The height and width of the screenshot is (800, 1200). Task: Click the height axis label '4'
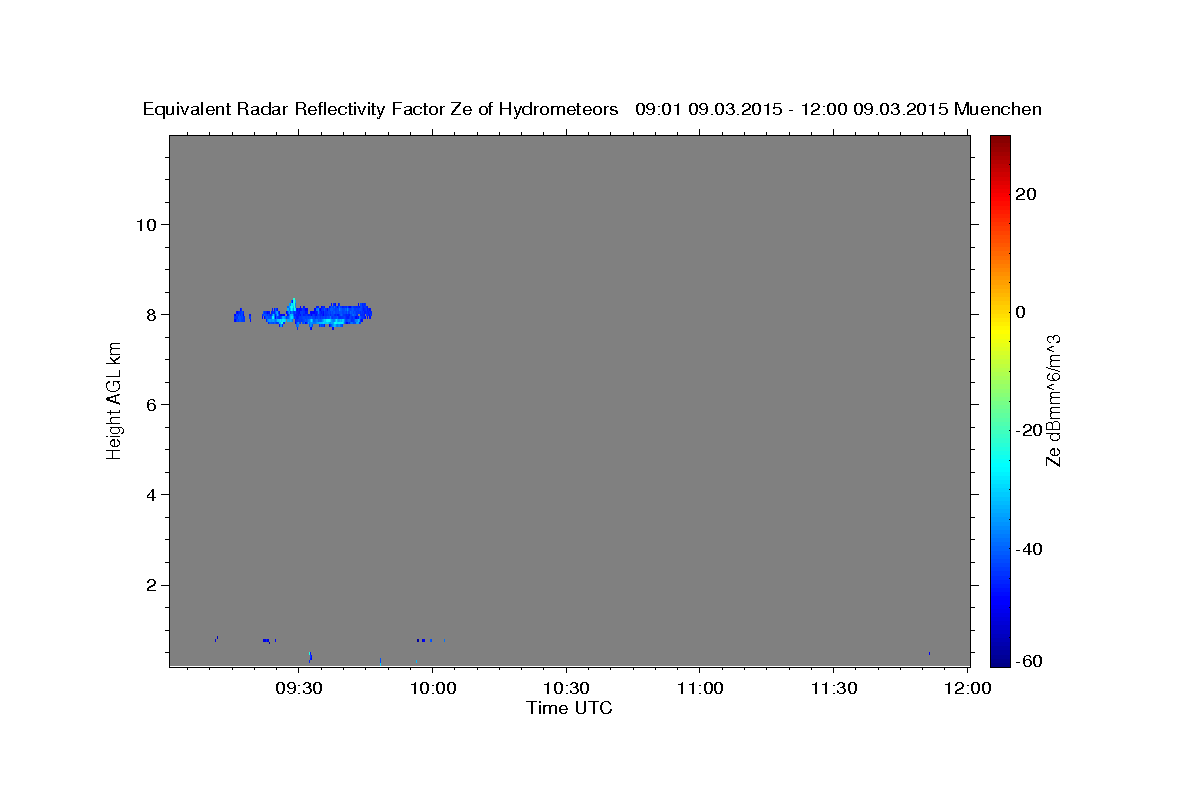click(x=149, y=495)
